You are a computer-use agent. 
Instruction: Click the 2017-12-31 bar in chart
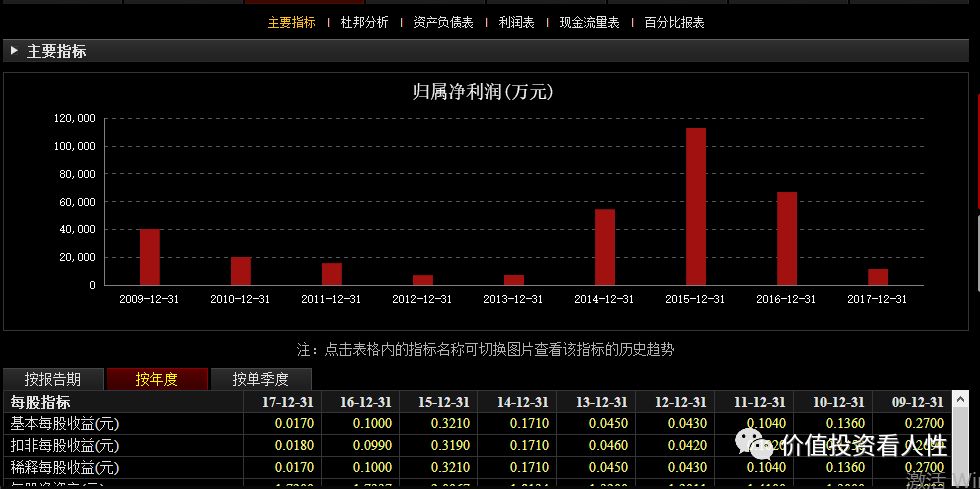click(878, 277)
